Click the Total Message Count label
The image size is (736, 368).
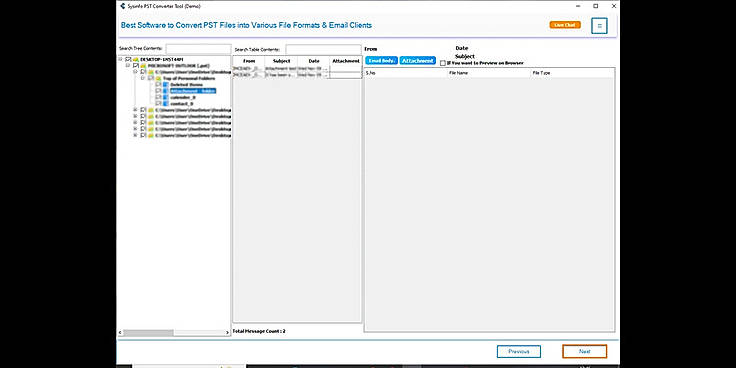[259, 331]
